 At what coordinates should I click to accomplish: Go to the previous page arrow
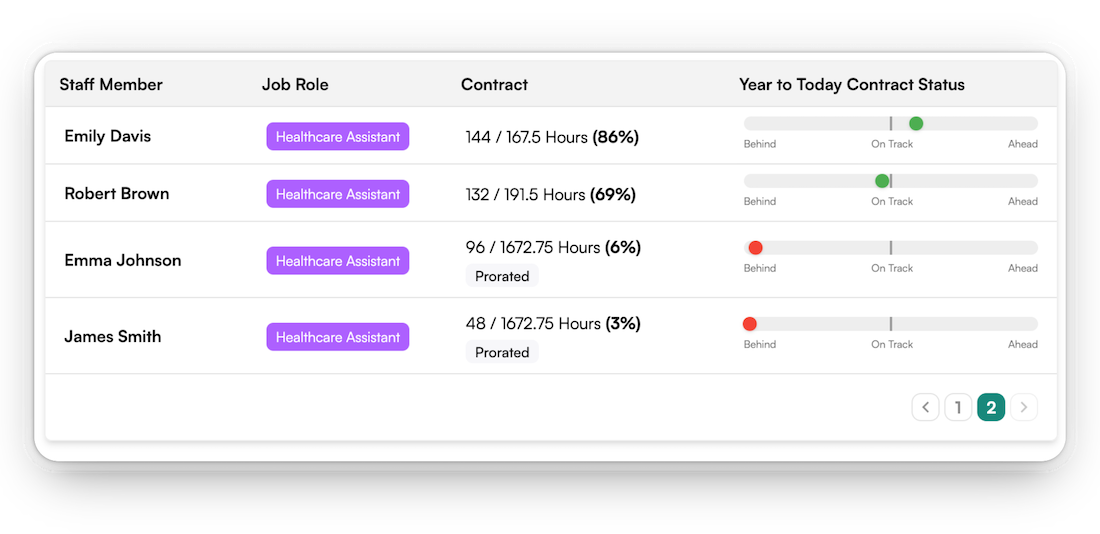(x=925, y=407)
